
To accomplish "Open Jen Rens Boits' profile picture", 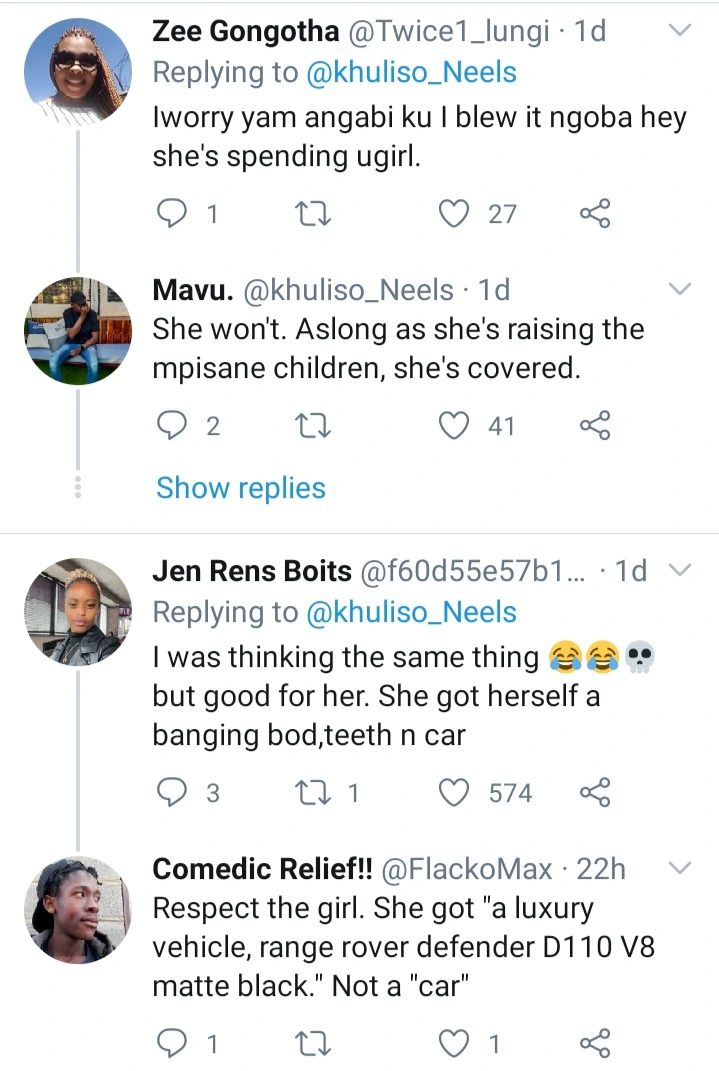I will [x=77, y=611].
